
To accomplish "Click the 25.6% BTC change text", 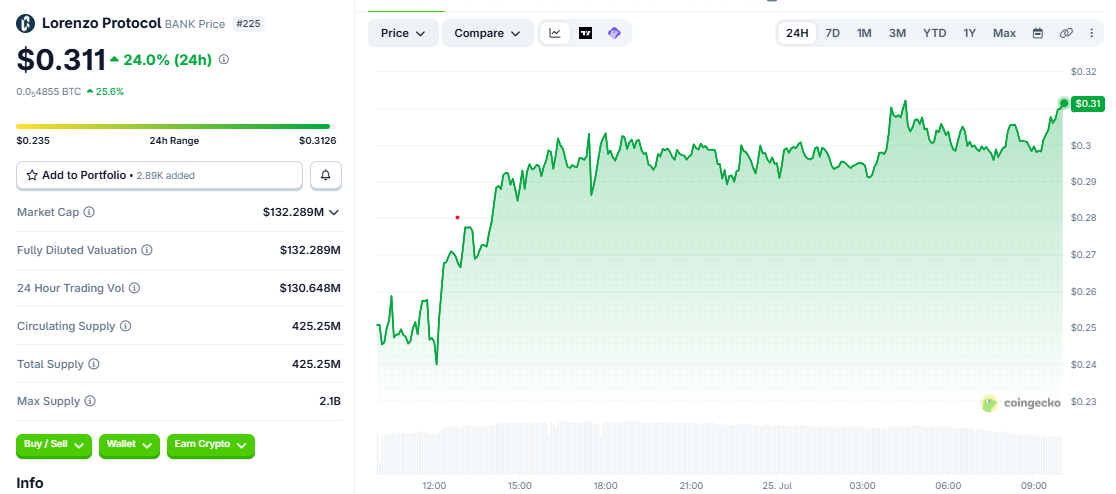I will tap(110, 92).
